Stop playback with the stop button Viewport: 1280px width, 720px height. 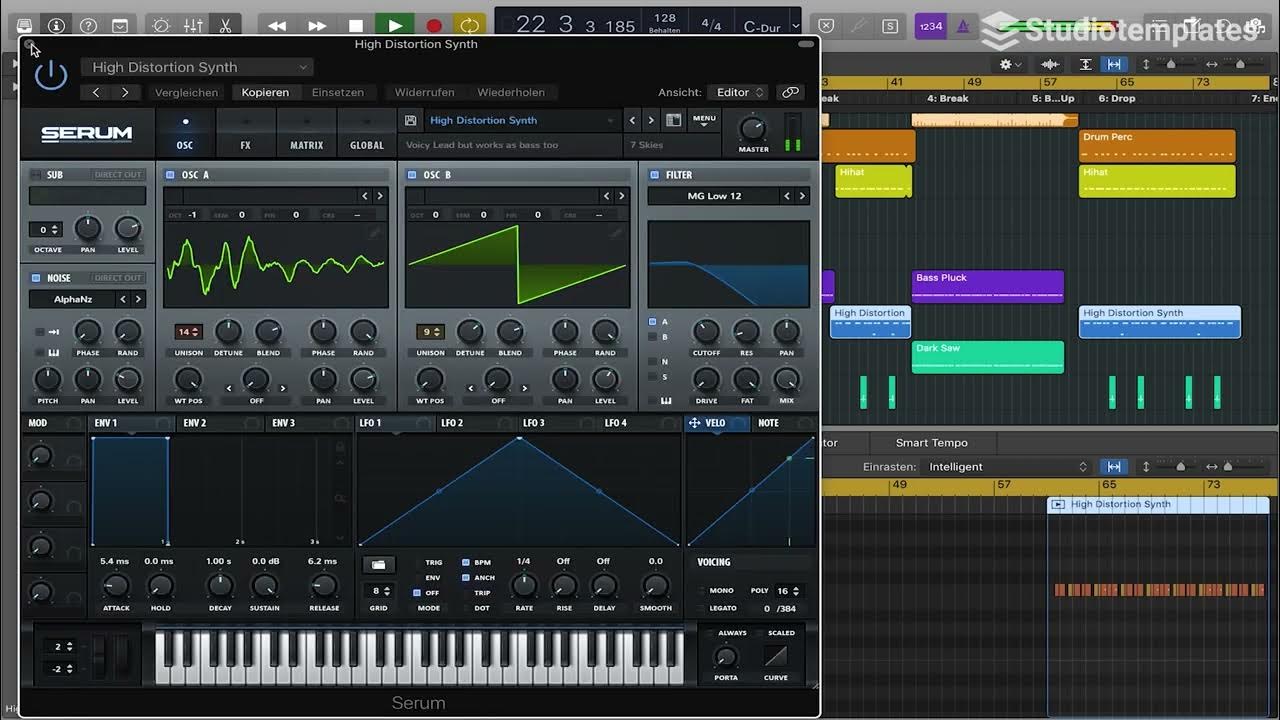[356, 25]
